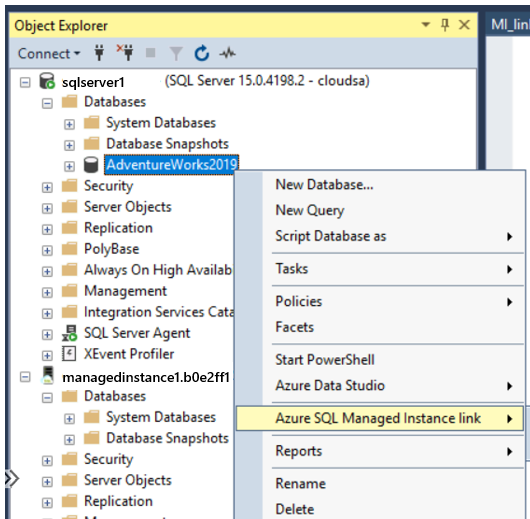The width and height of the screenshot is (530, 519).
Task: Select the AdventureWorks2019 database label
Action: tap(172, 165)
